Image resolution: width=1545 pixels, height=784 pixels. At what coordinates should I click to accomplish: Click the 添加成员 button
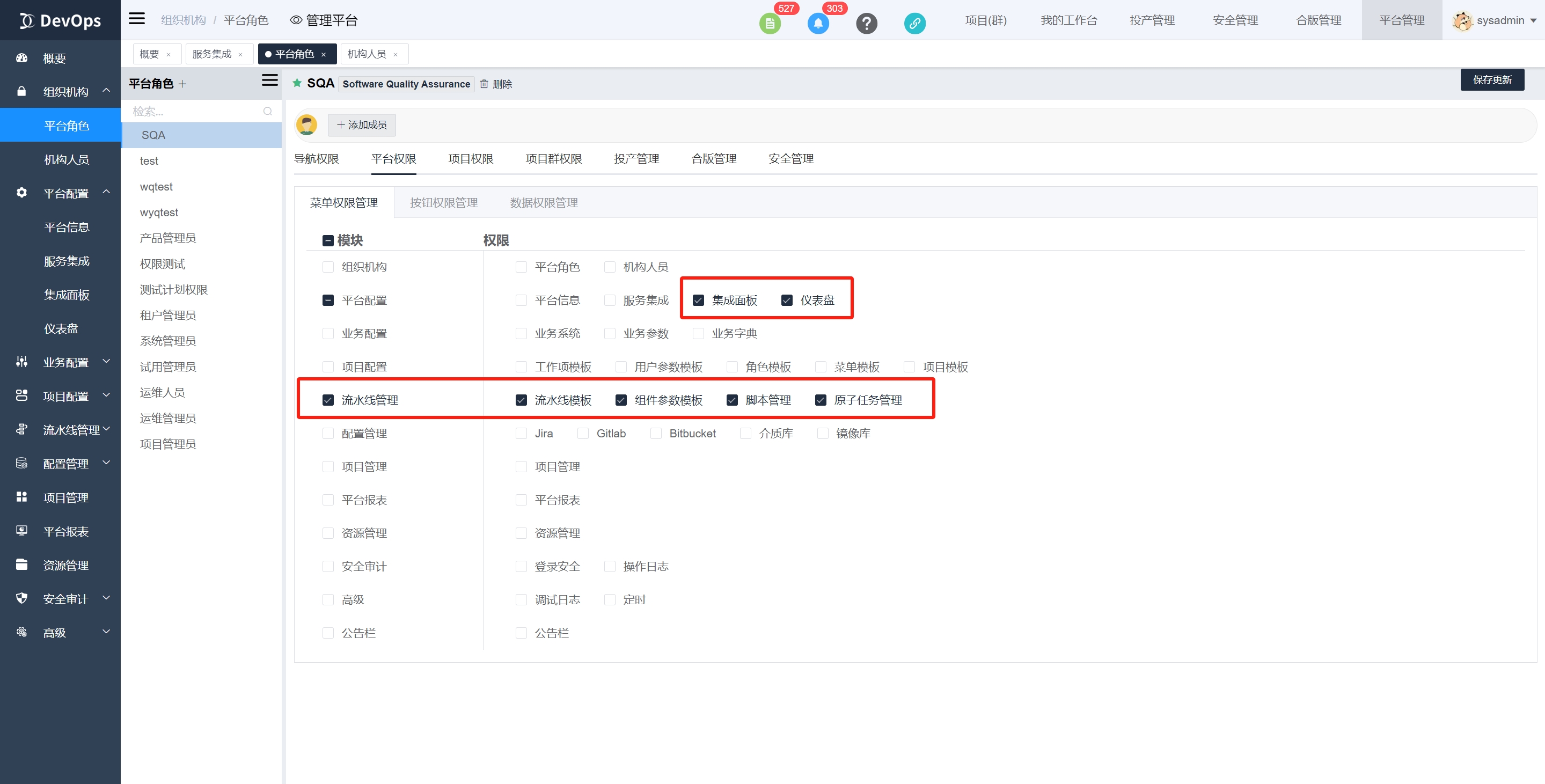[362, 125]
